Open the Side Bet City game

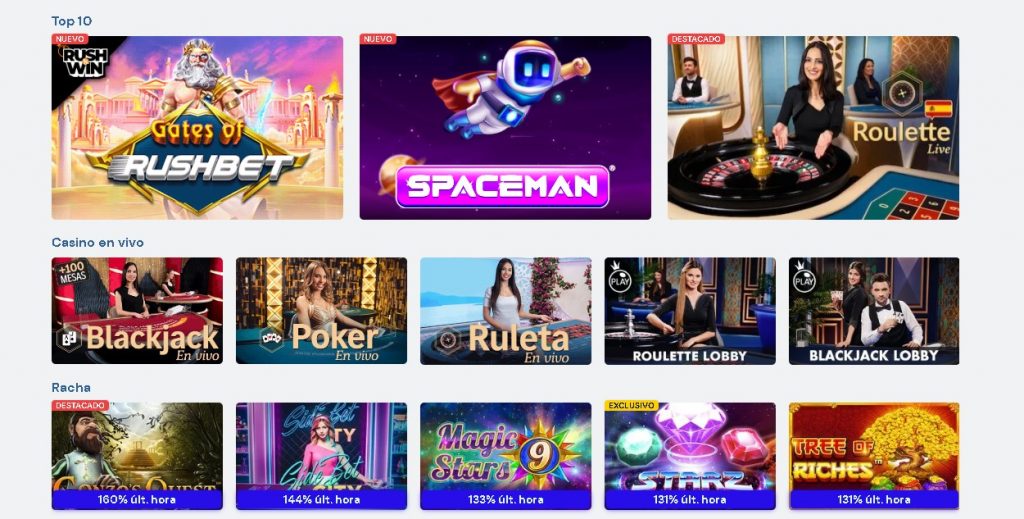tap(321, 456)
